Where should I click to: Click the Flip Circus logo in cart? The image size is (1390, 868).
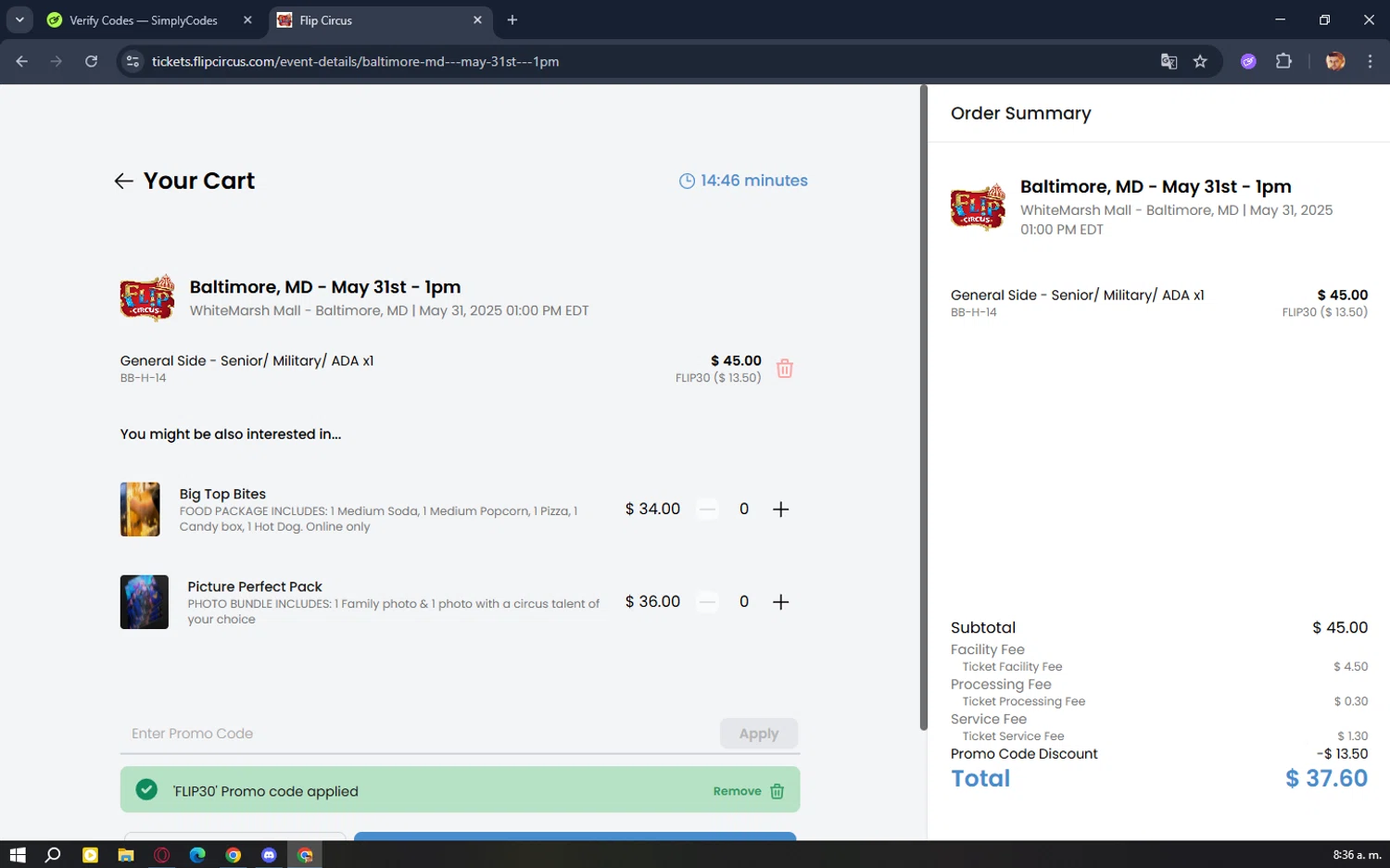pos(147,297)
